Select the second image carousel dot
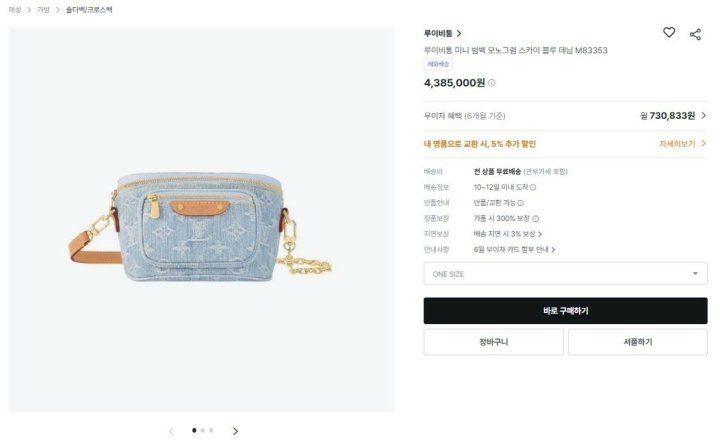The width and height of the screenshot is (720, 443). click(x=203, y=430)
